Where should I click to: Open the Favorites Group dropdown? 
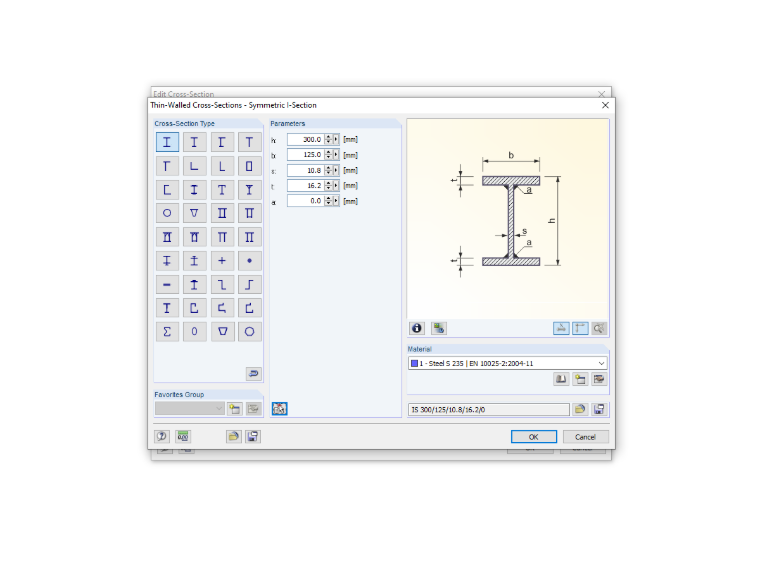190,409
